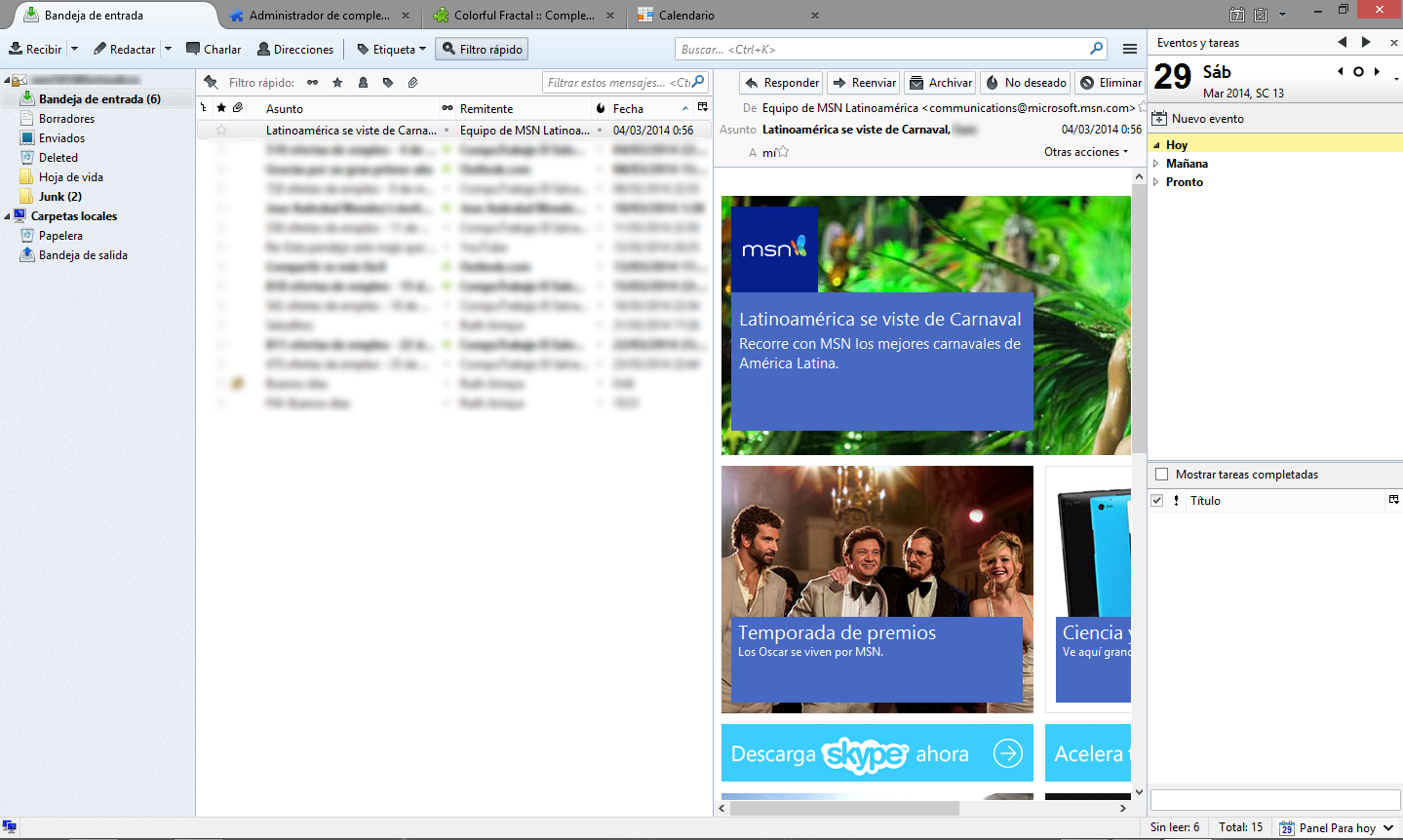
Task: Toggle the Filtro rápido button
Action: pyautogui.click(x=482, y=49)
